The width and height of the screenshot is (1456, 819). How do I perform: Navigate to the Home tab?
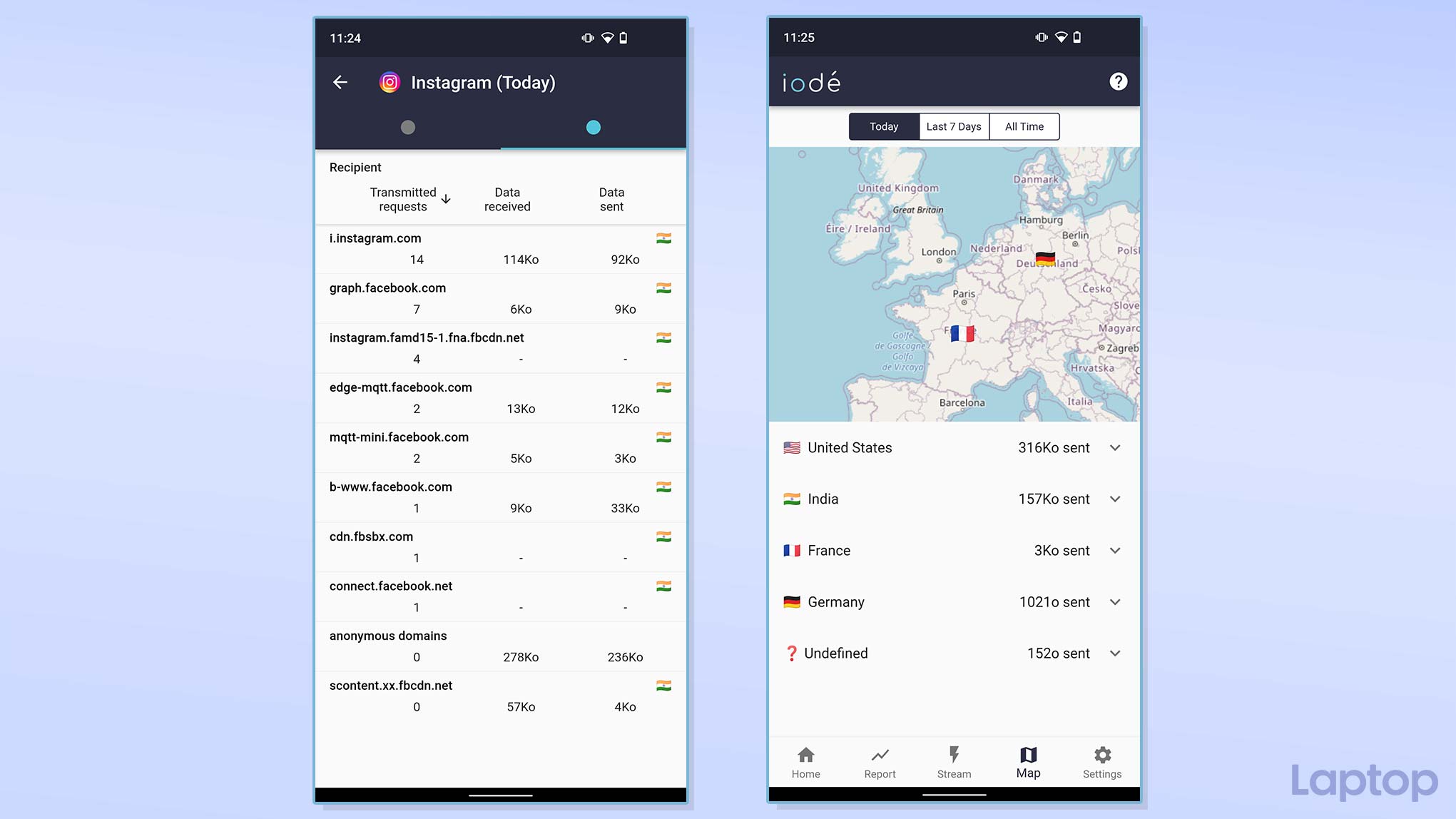point(805,761)
